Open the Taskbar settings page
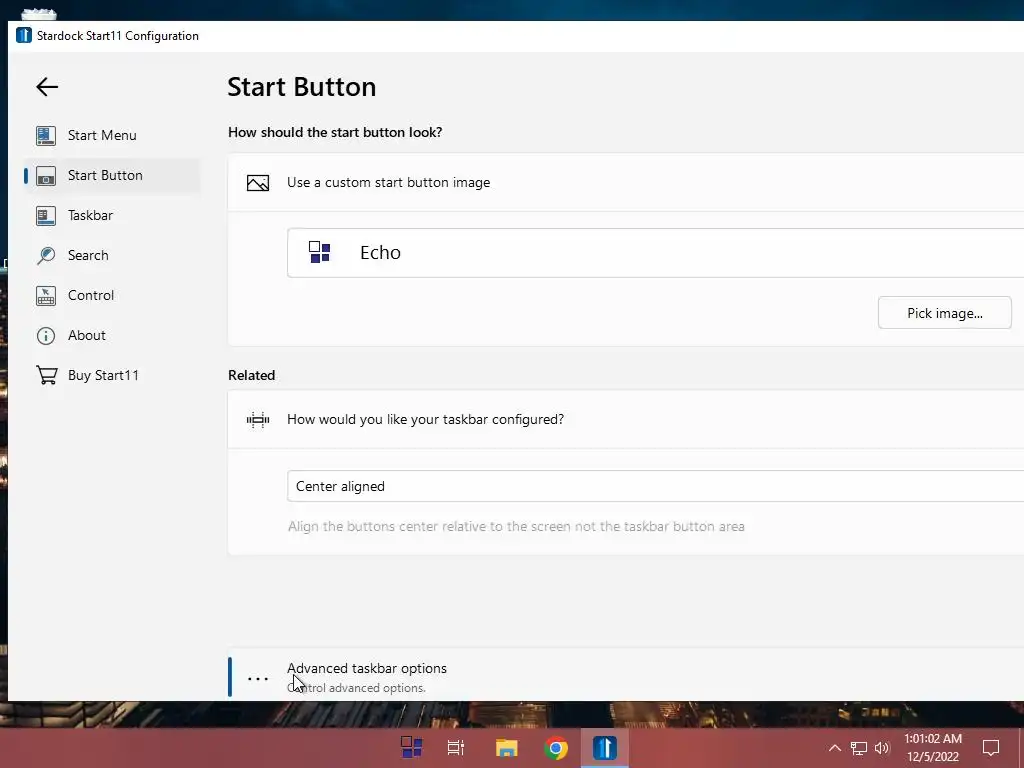1024x768 pixels. [x=112, y=215]
